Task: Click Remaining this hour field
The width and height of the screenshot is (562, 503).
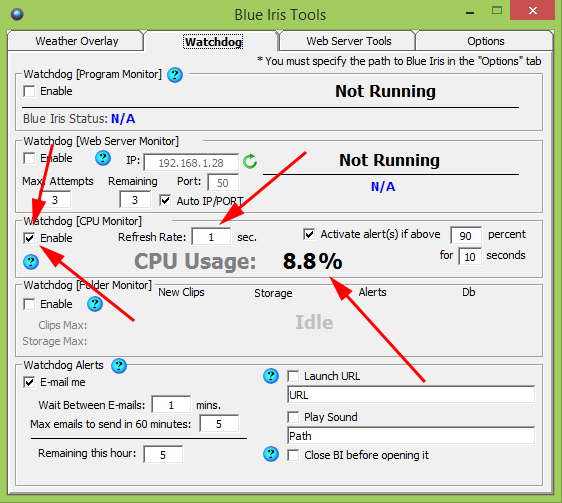Action: click(163, 455)
